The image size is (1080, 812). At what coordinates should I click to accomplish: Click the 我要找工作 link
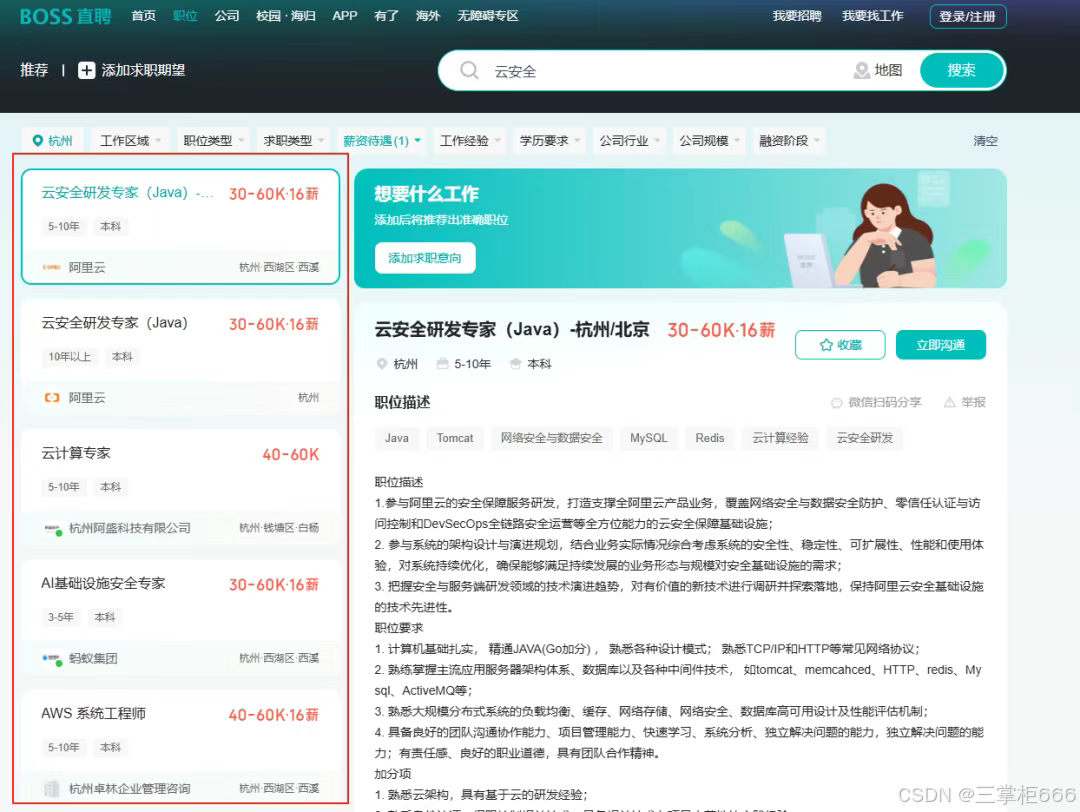[873, 16]
